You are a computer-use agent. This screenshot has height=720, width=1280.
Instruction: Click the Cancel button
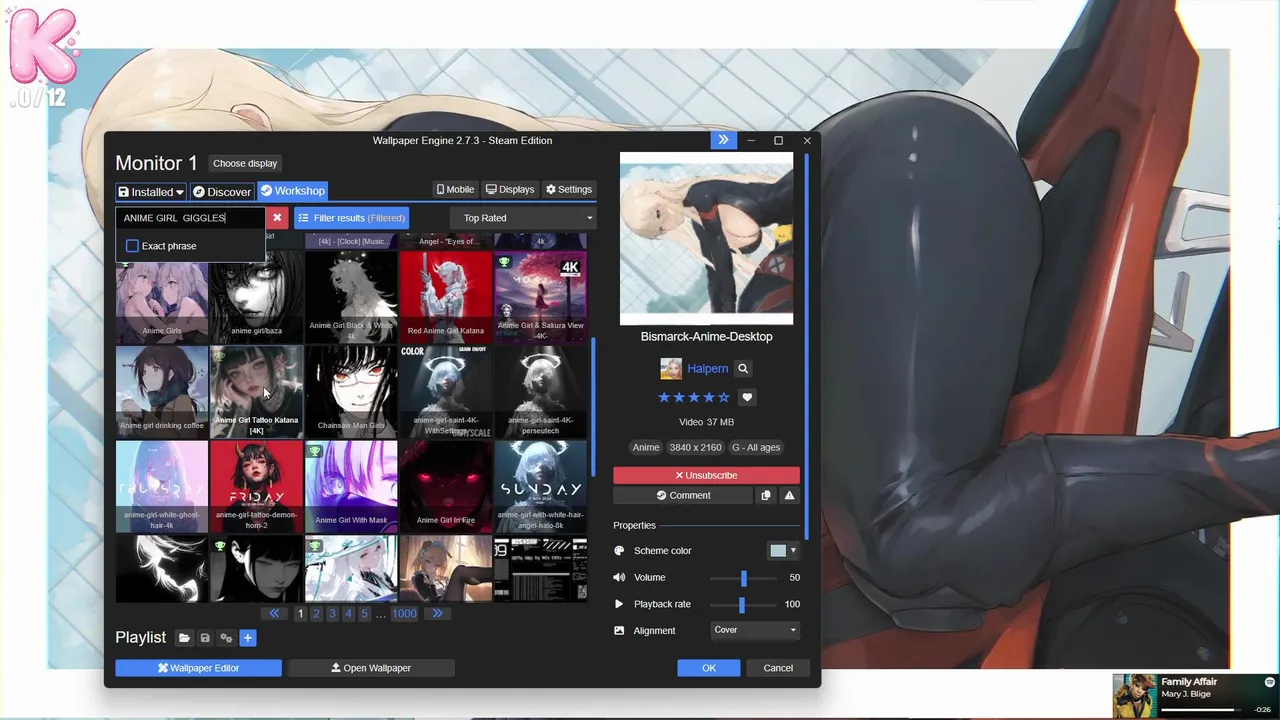(778, 668)
